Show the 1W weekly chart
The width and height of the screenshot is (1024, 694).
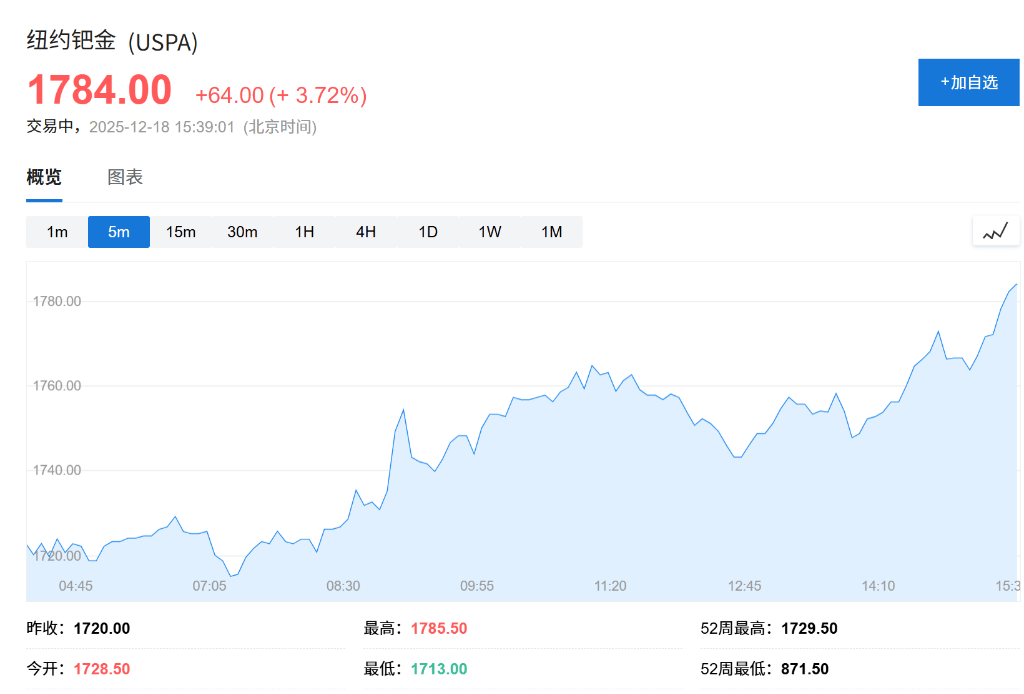(x=489, y=232)
